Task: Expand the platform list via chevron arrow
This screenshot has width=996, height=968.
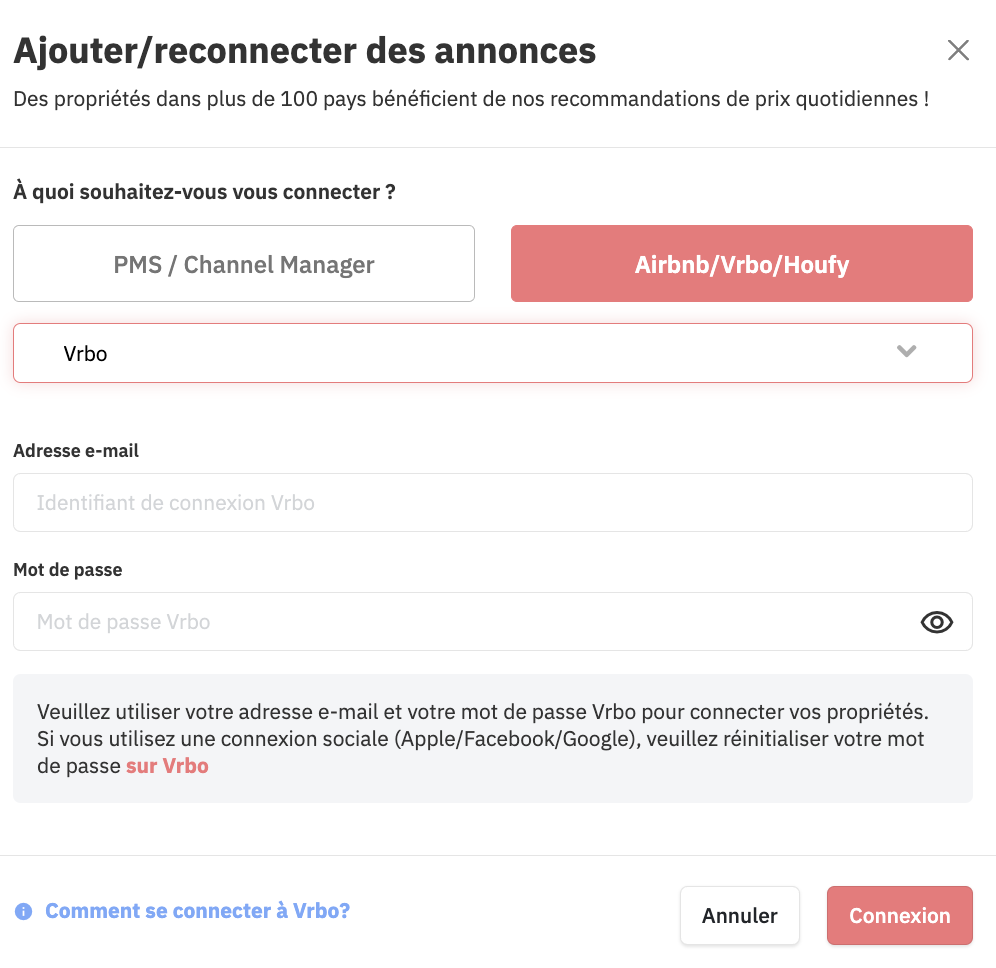Action: tap(906, 351)
